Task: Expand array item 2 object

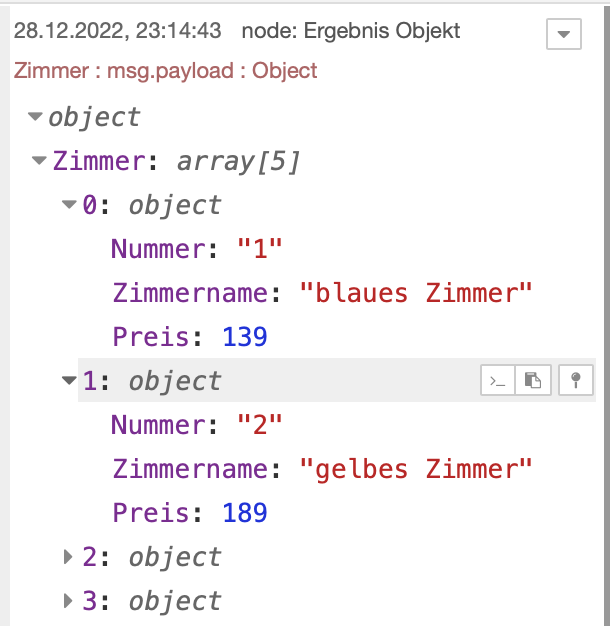Action: coord(69,556)
